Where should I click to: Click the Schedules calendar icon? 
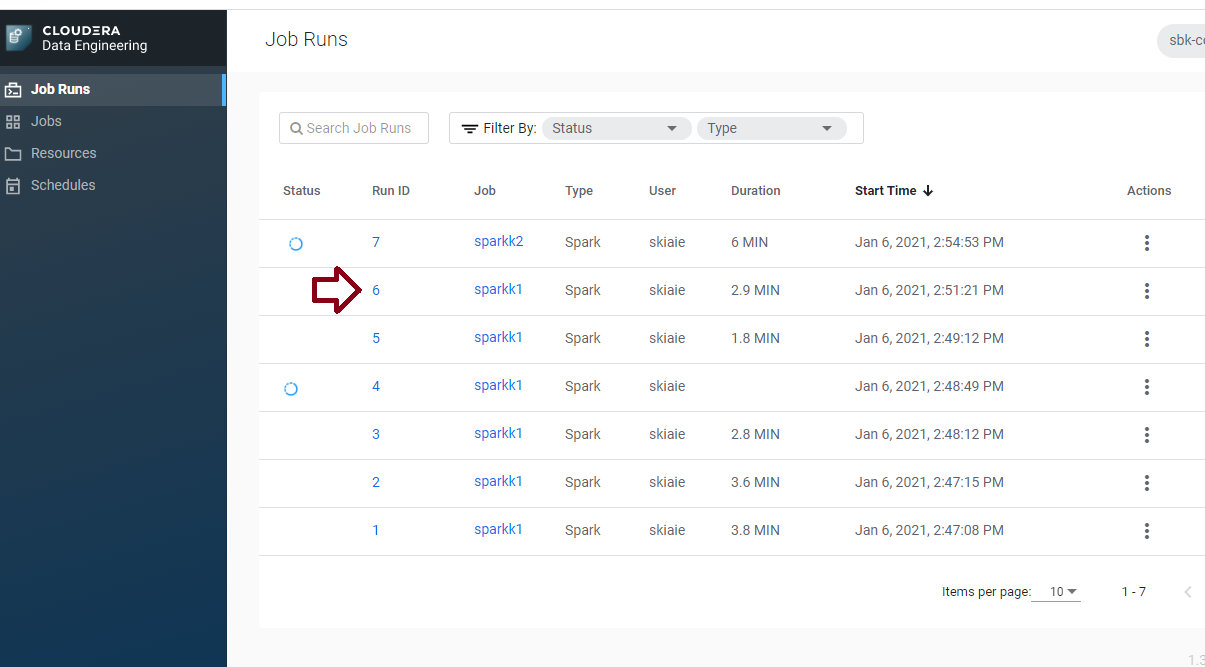pos(15,185)
